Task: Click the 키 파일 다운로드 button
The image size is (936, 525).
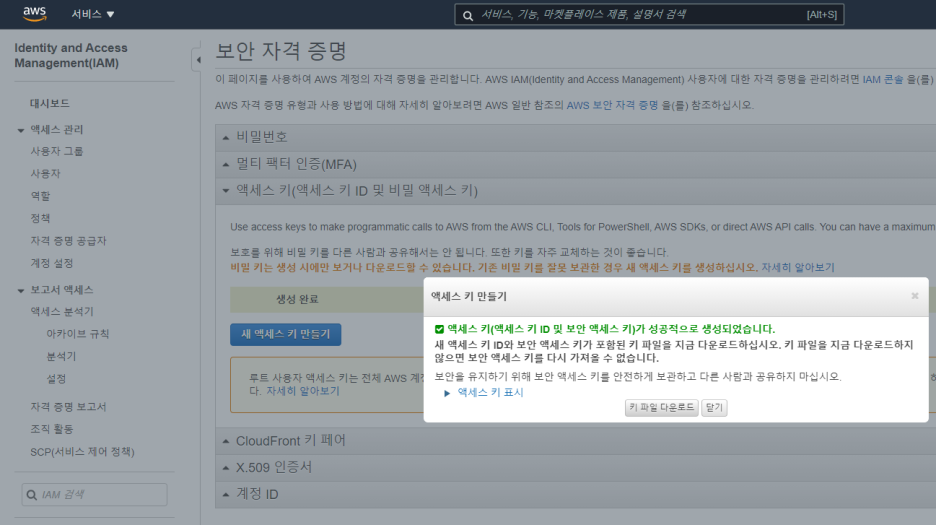Action: pos(662,408)
